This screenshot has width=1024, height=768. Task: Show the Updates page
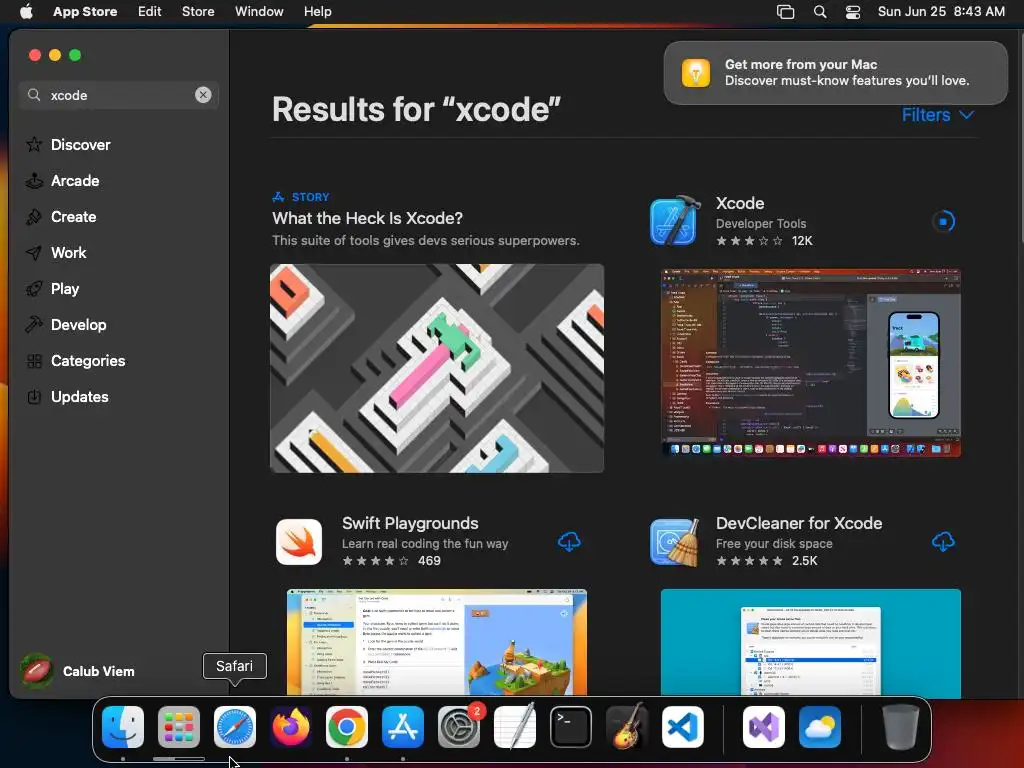click(79, 396)
